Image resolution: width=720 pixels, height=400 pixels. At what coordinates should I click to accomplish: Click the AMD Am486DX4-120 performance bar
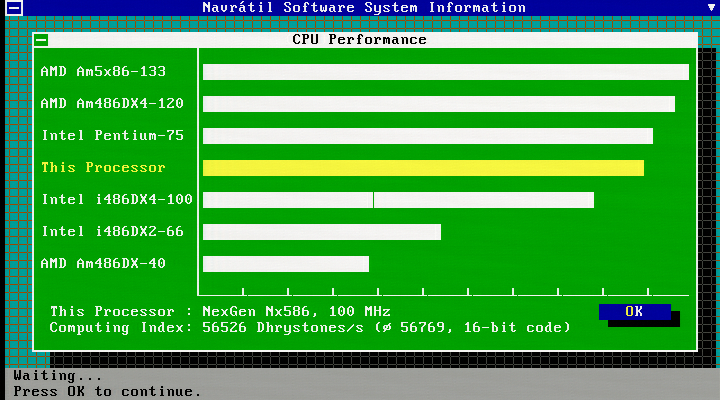tap(439, 104)
